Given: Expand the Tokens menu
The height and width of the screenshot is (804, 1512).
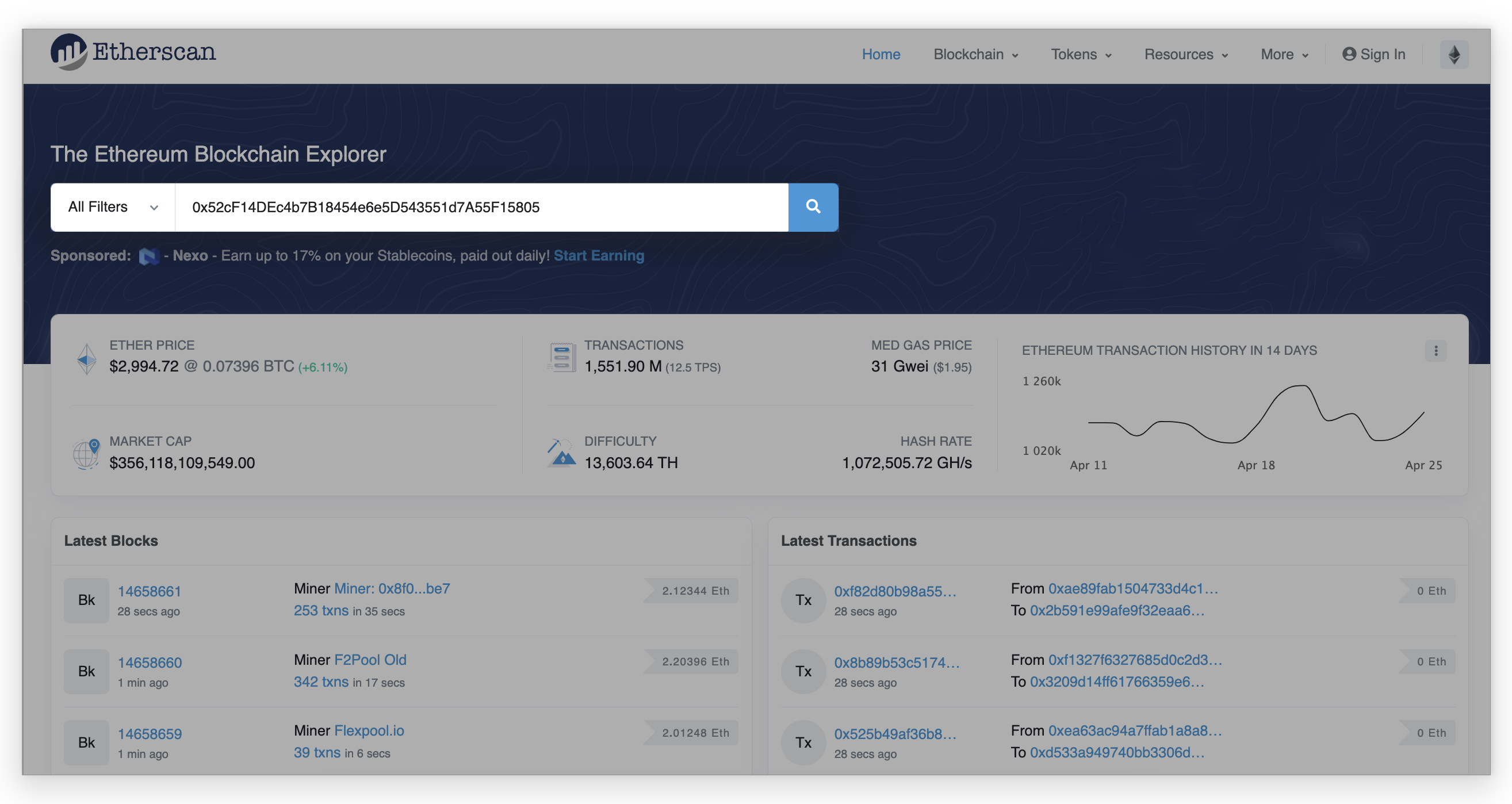Looking at the screenshot, I should coord(1081,55).
